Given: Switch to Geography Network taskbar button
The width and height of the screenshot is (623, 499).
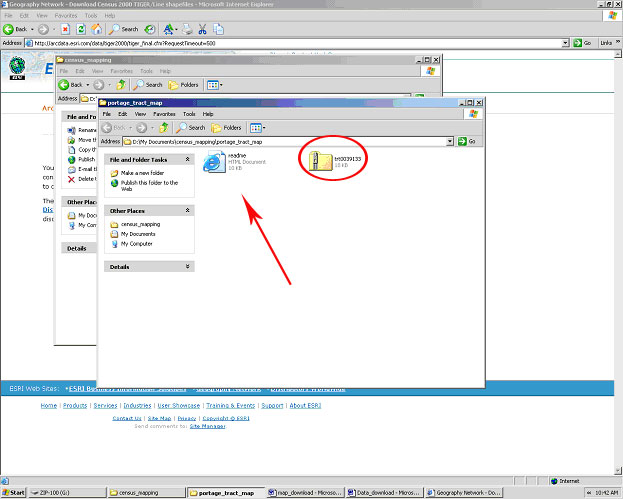Looking at the screenshot, I should [463, 493].
